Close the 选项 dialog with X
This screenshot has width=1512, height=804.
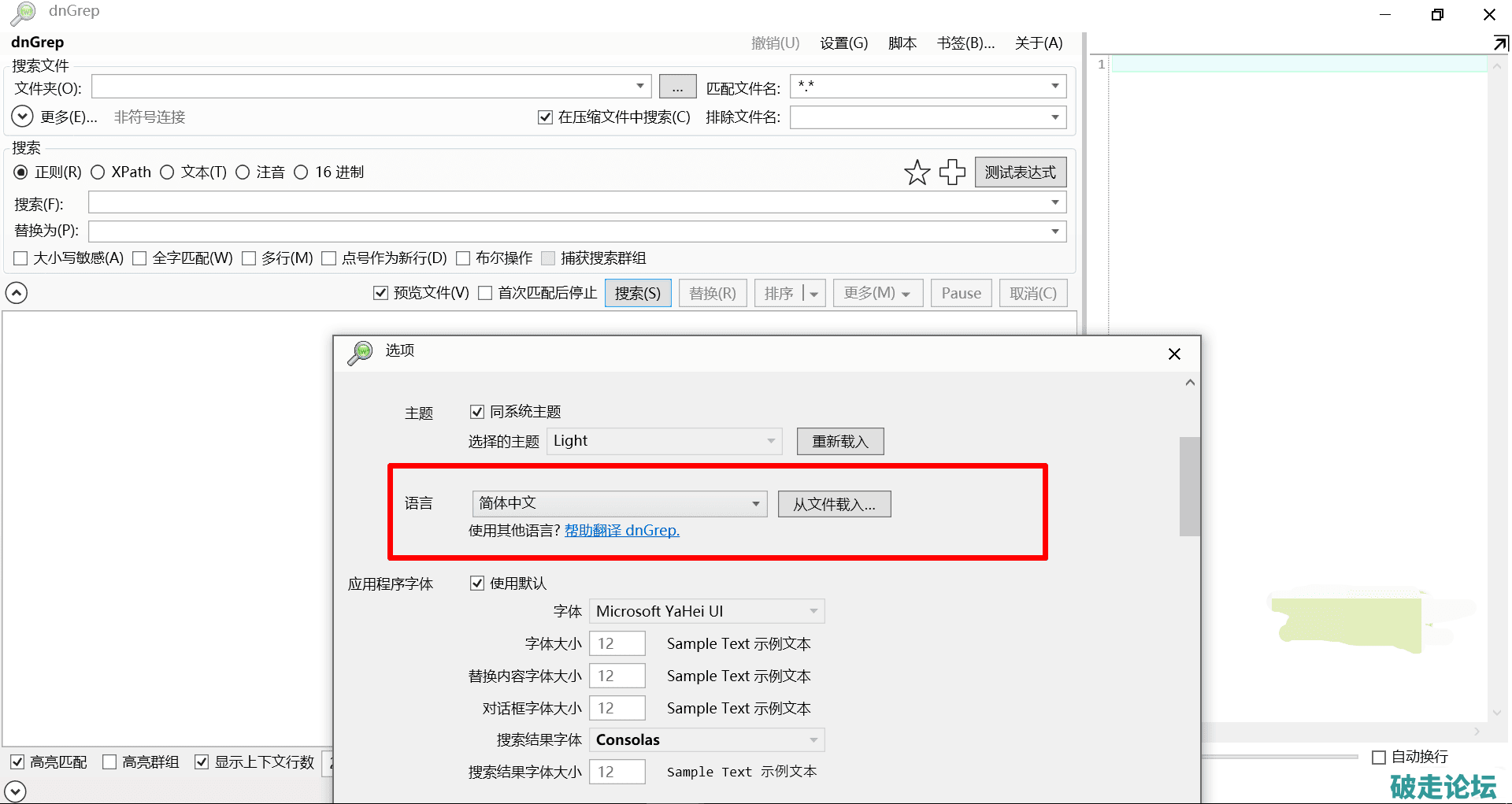1174,354
